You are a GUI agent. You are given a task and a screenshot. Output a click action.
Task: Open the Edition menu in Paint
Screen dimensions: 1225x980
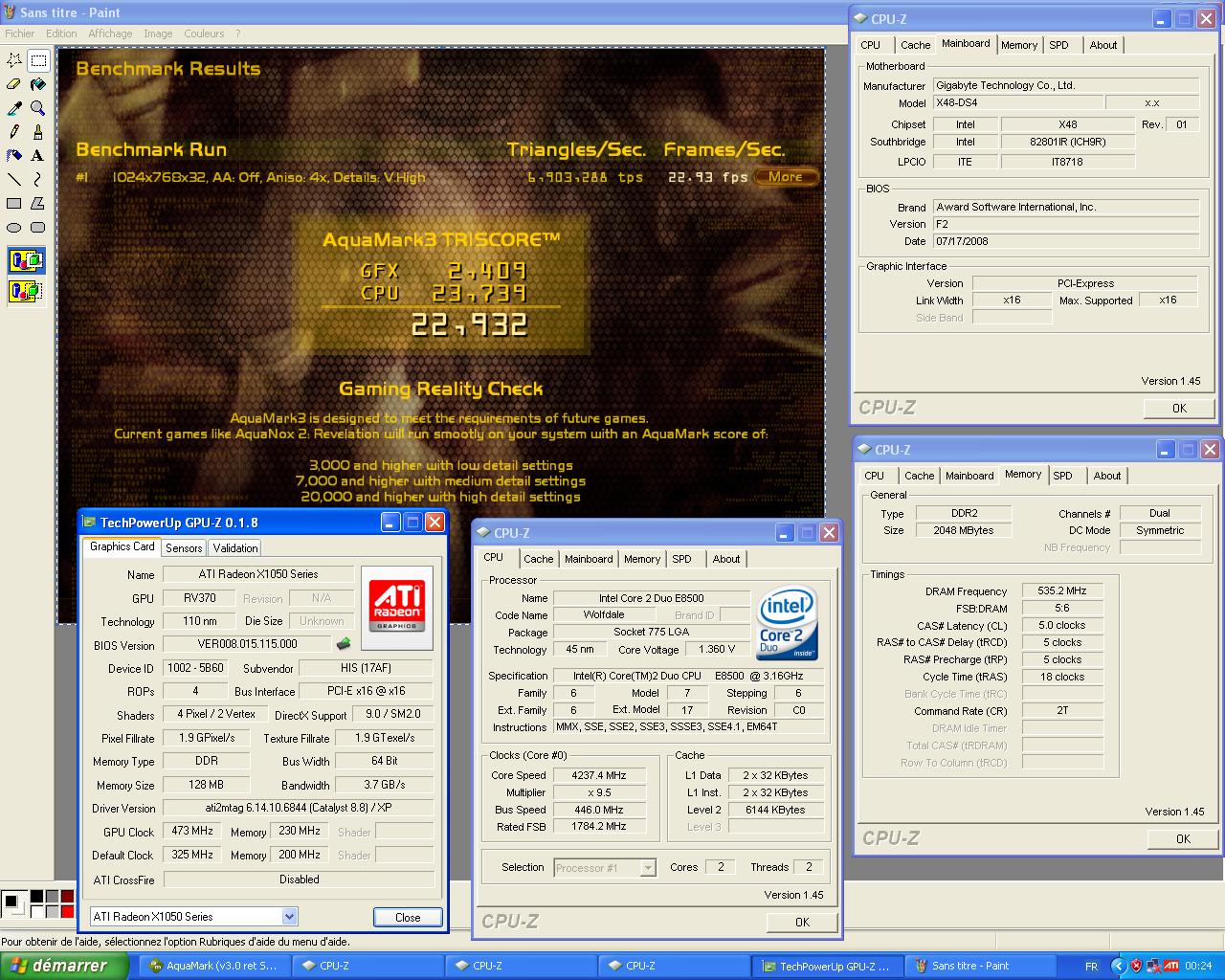click(x=61, y=33)
